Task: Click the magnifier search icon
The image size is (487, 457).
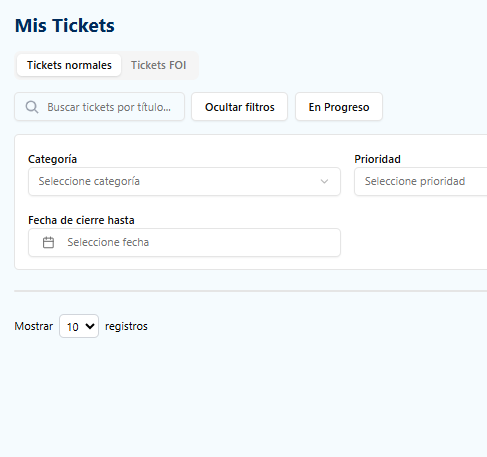Action: coord(32,107)
